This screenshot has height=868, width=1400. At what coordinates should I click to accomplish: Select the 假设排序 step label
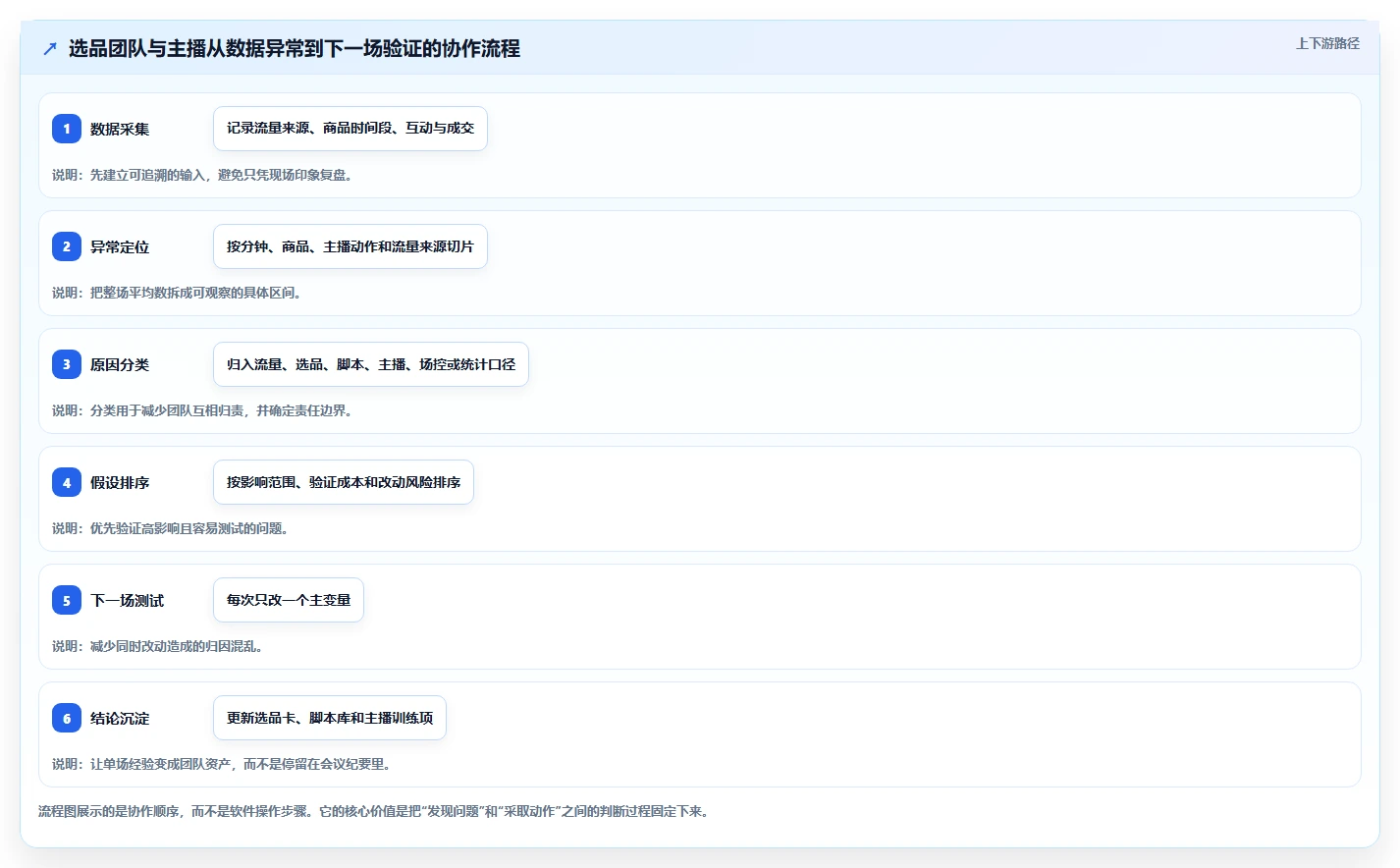[120, 482]
